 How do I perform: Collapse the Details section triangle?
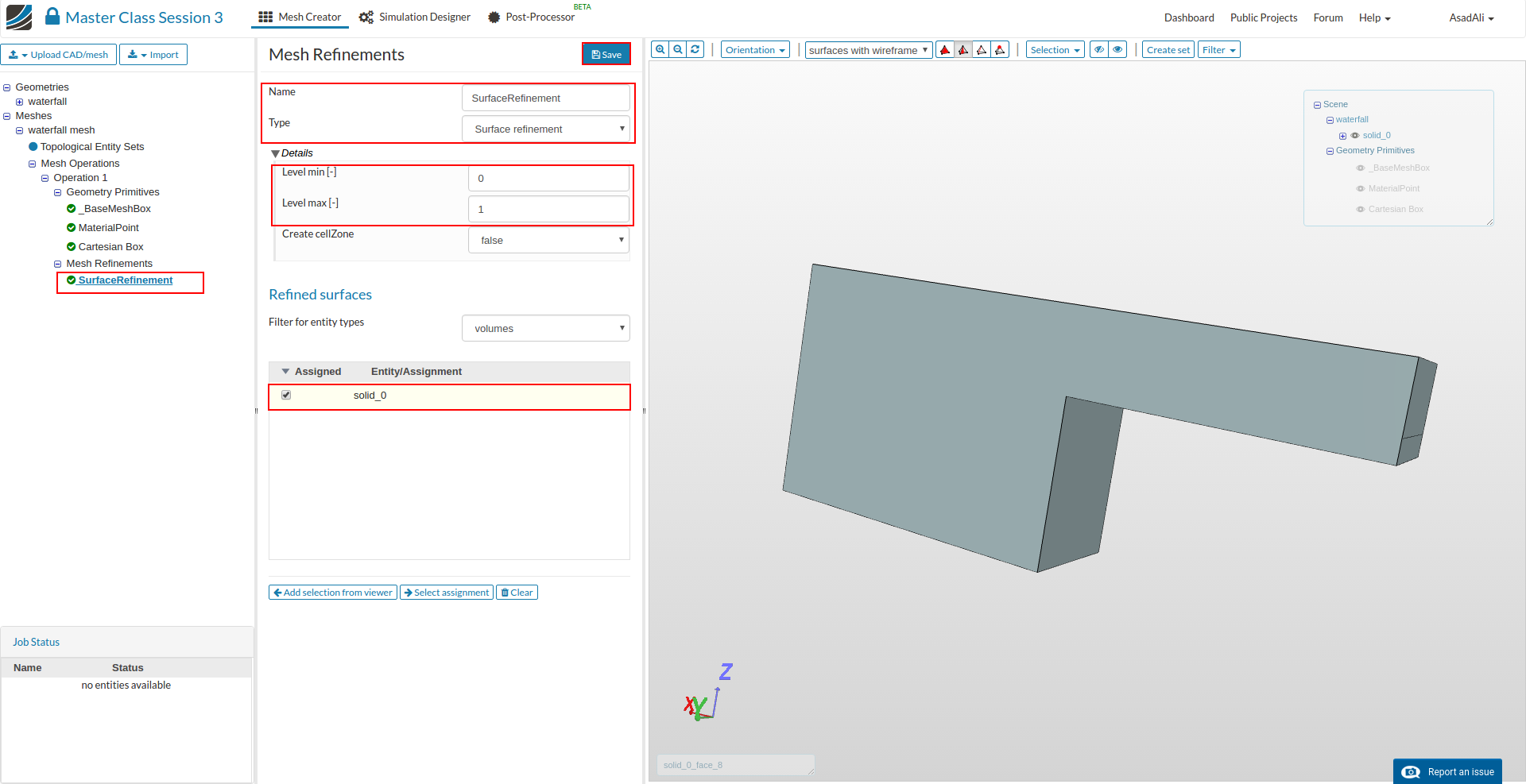click(275, 153)
